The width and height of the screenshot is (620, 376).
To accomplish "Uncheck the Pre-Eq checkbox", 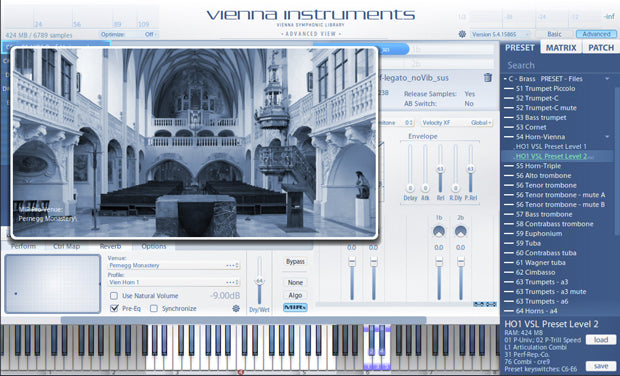I will coord(114,308).
